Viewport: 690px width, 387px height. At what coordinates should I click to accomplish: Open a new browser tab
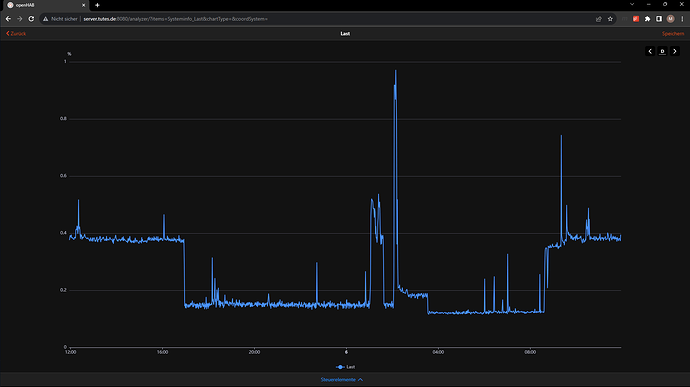pos(97,5)
